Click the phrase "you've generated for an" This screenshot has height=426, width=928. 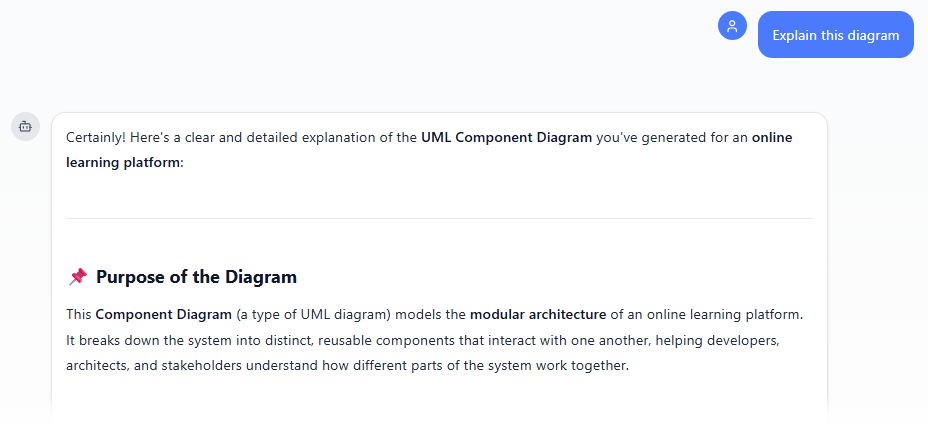point(672,138)
